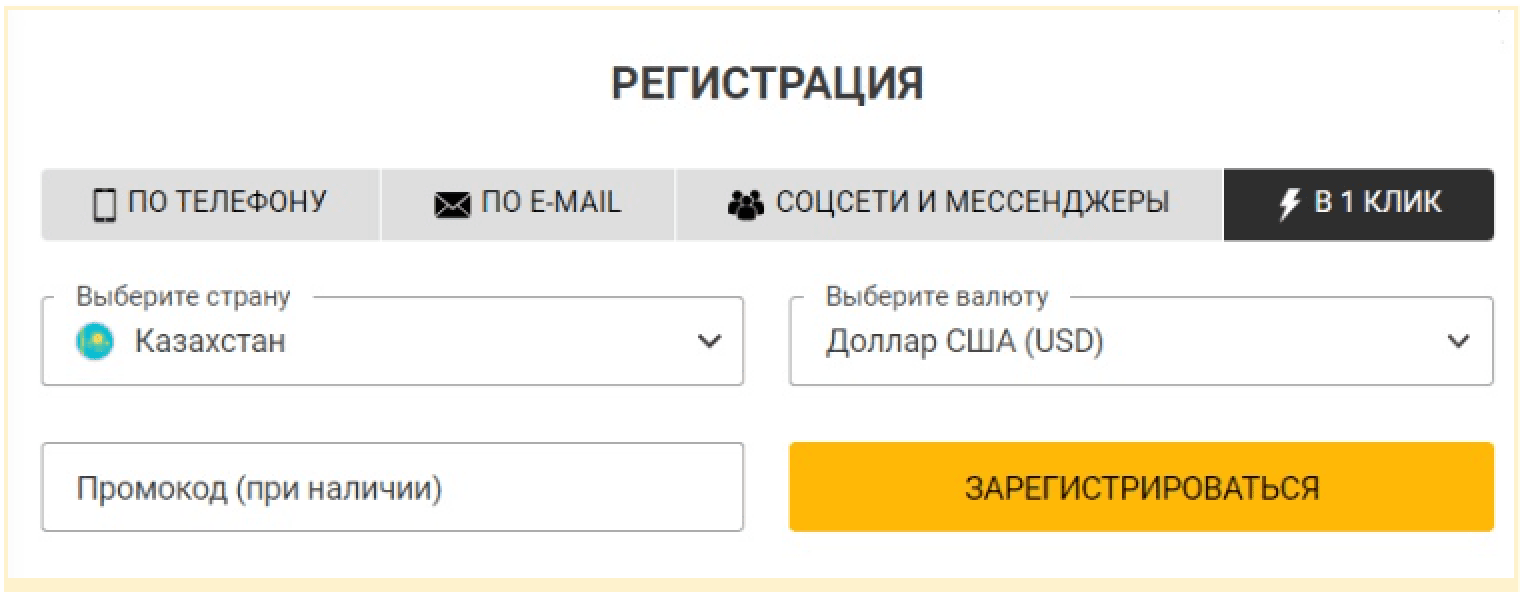Select the В 1 КЛИК tab

pos(1358,203)
